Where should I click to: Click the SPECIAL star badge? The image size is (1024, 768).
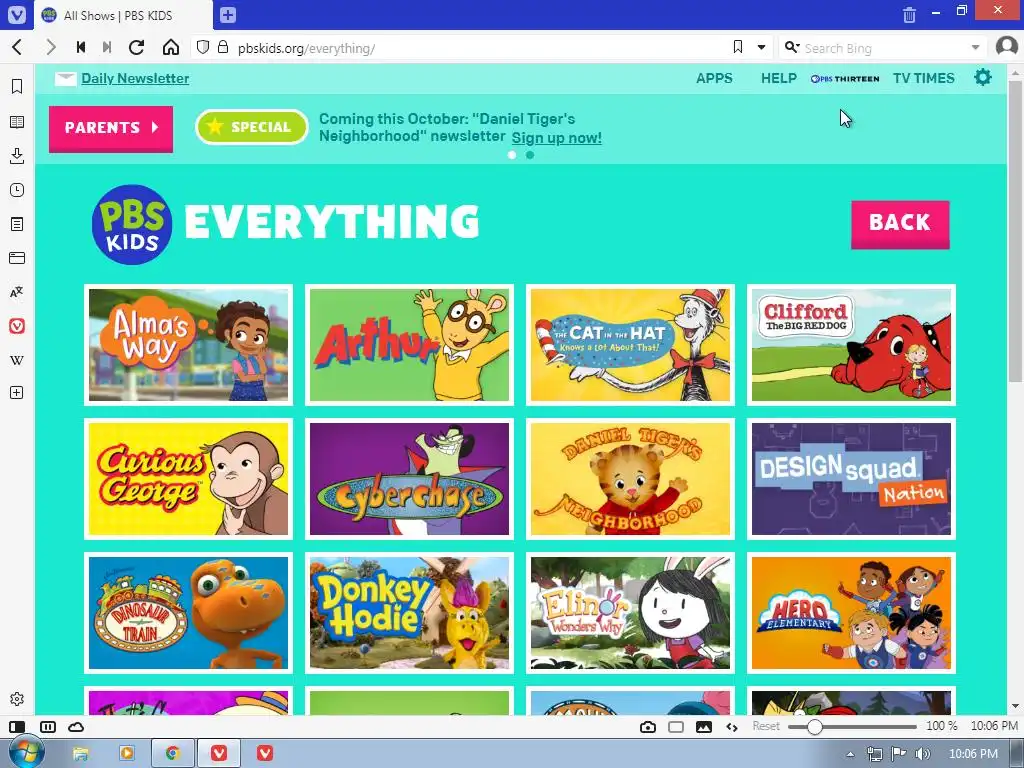click(x=251, y=127)
